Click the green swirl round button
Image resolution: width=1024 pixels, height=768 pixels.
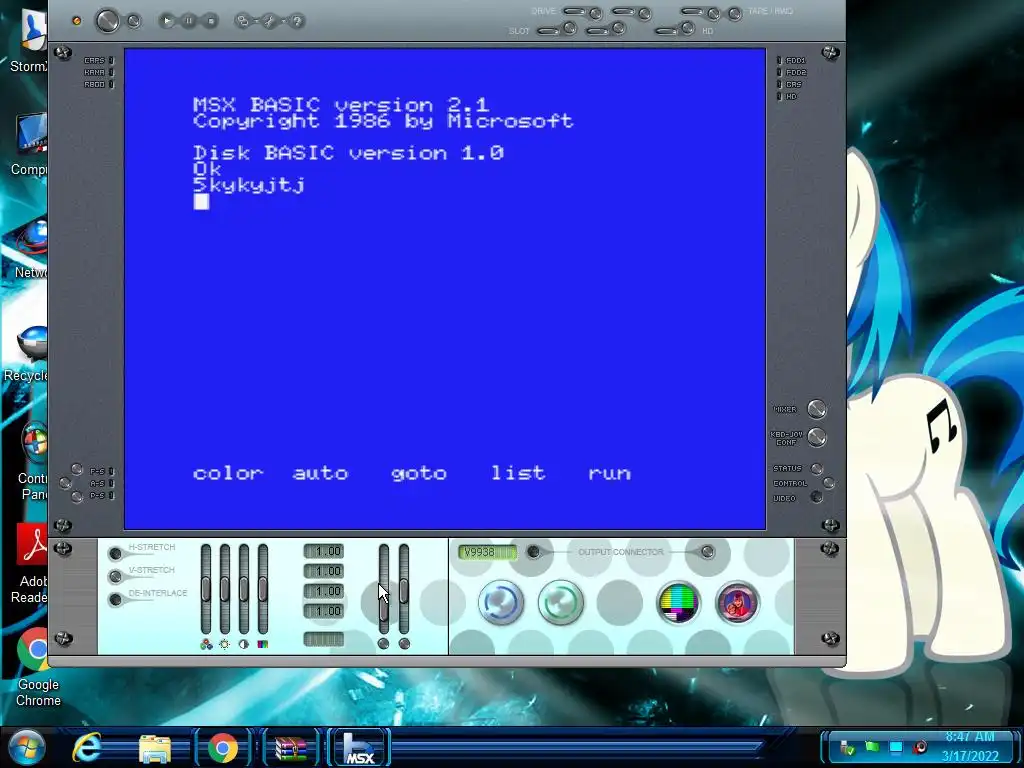(x=560, y=602)
